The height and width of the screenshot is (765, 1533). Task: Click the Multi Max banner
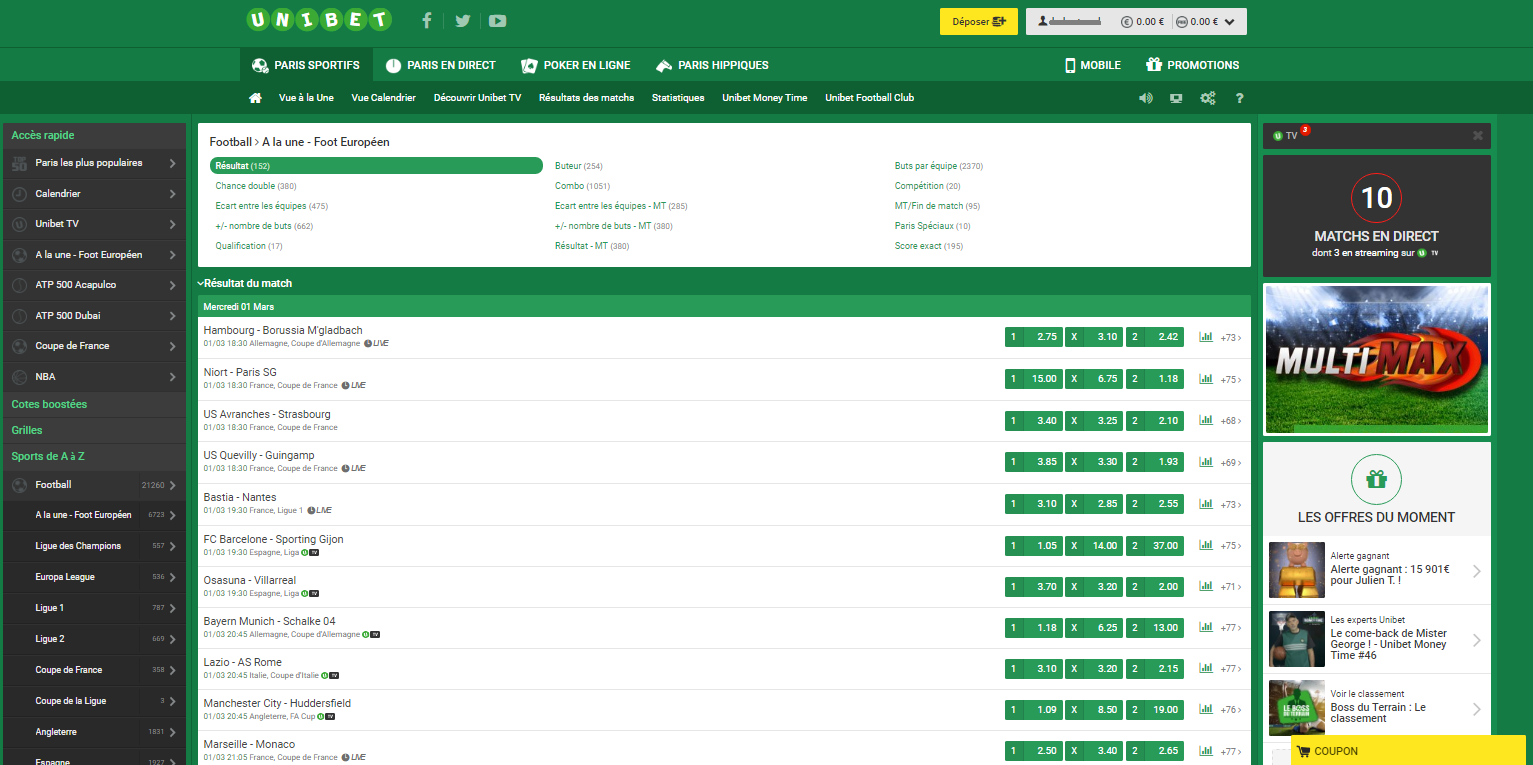tap(1376, 359)
